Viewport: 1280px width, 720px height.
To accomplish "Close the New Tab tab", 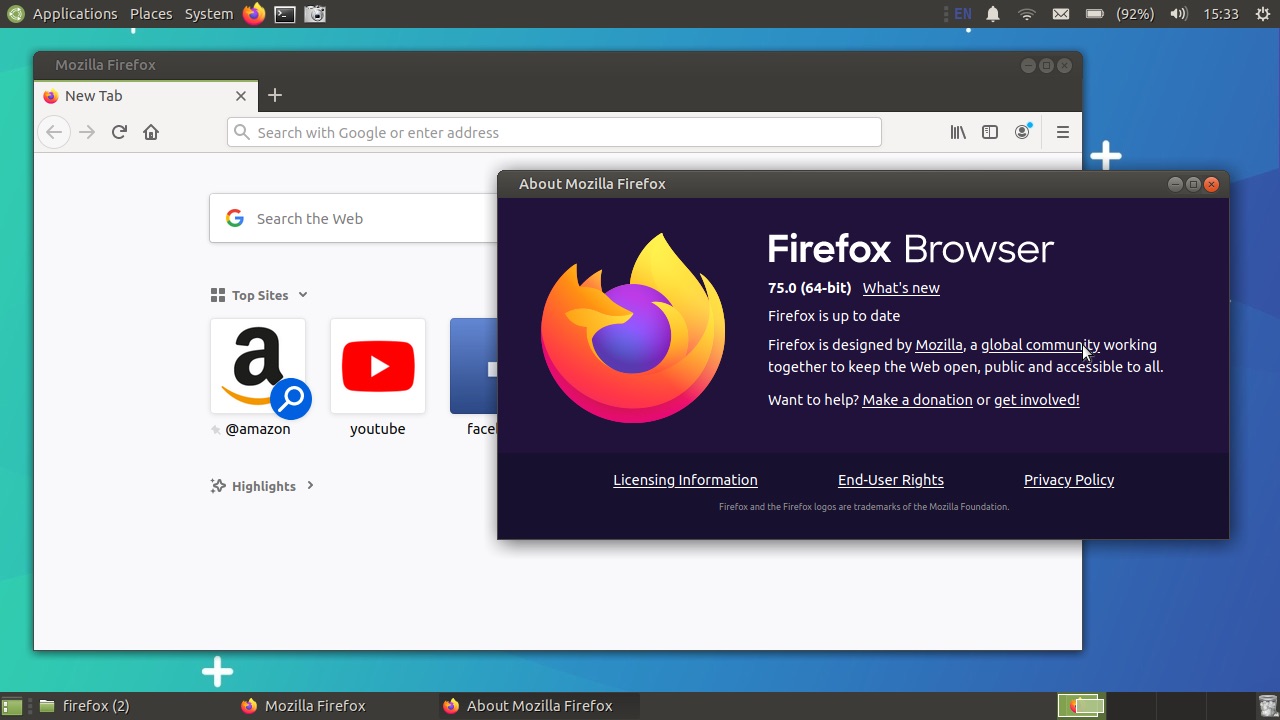I will [x=241, y=96].
